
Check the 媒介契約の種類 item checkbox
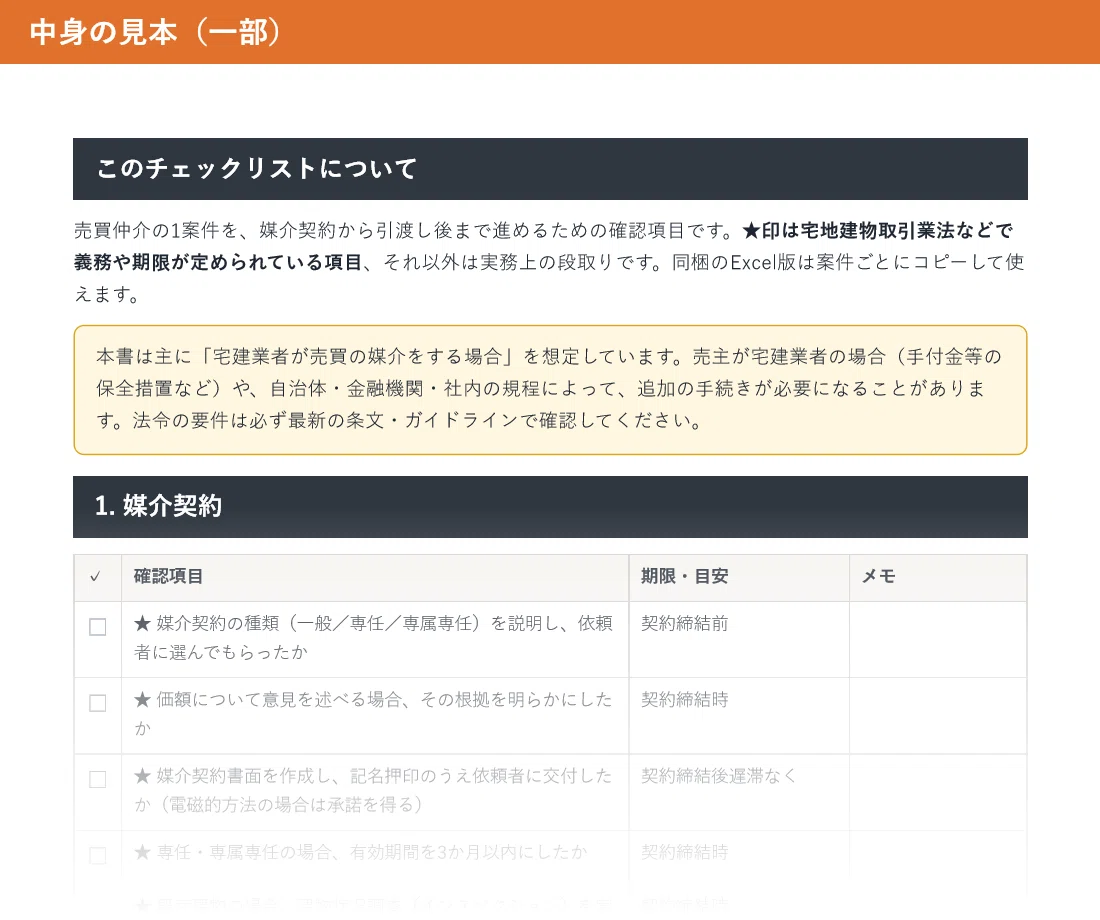click(98, 627)
